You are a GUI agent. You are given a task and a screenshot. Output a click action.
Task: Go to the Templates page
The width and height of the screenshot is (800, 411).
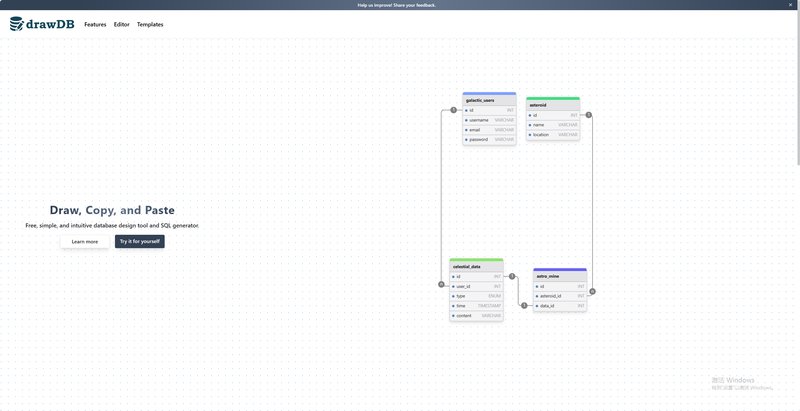click(150, 24)
